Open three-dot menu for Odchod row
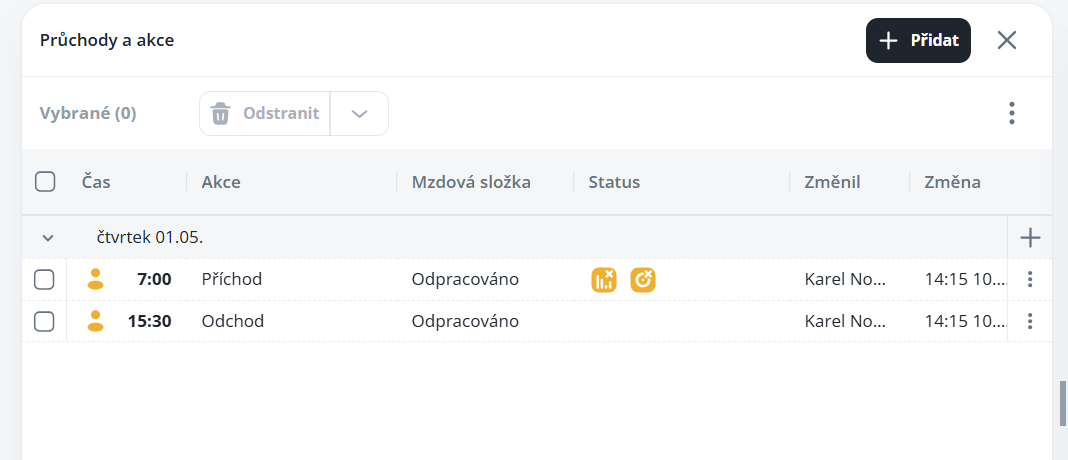The height and width of the screenshot is (460, 1068). pos(1030,321)
